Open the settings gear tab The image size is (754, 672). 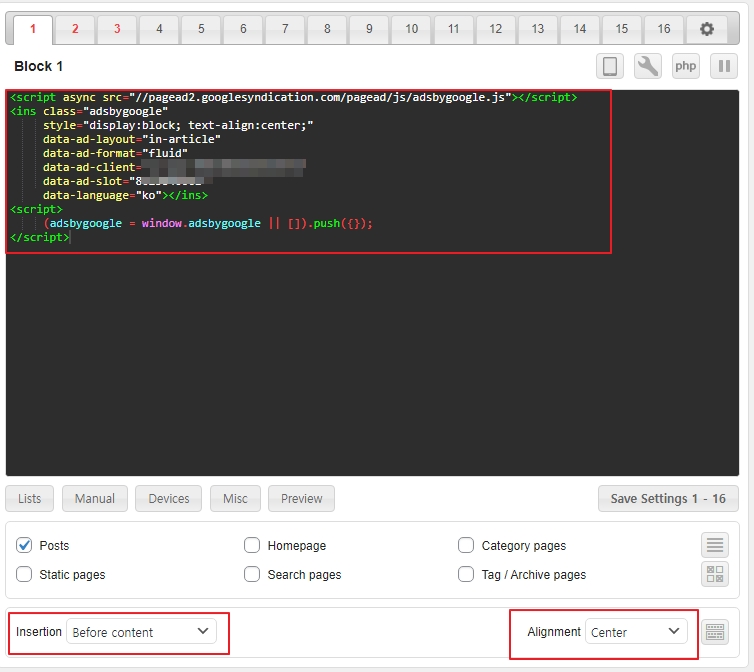point(706,29)
